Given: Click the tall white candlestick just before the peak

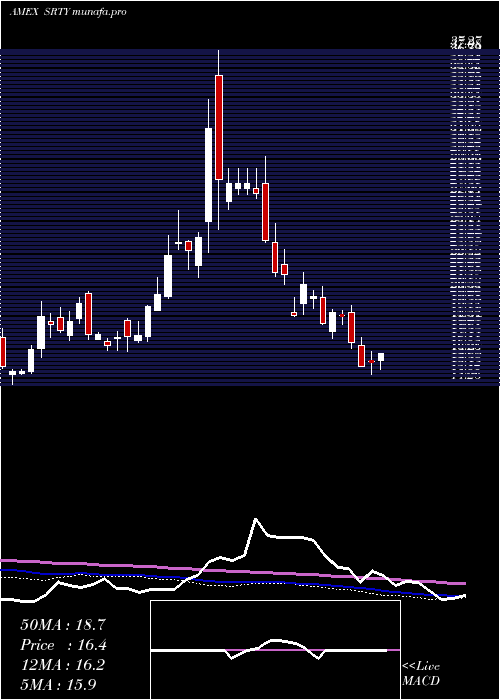Looking at the screenshot, I should click(208, 175).
